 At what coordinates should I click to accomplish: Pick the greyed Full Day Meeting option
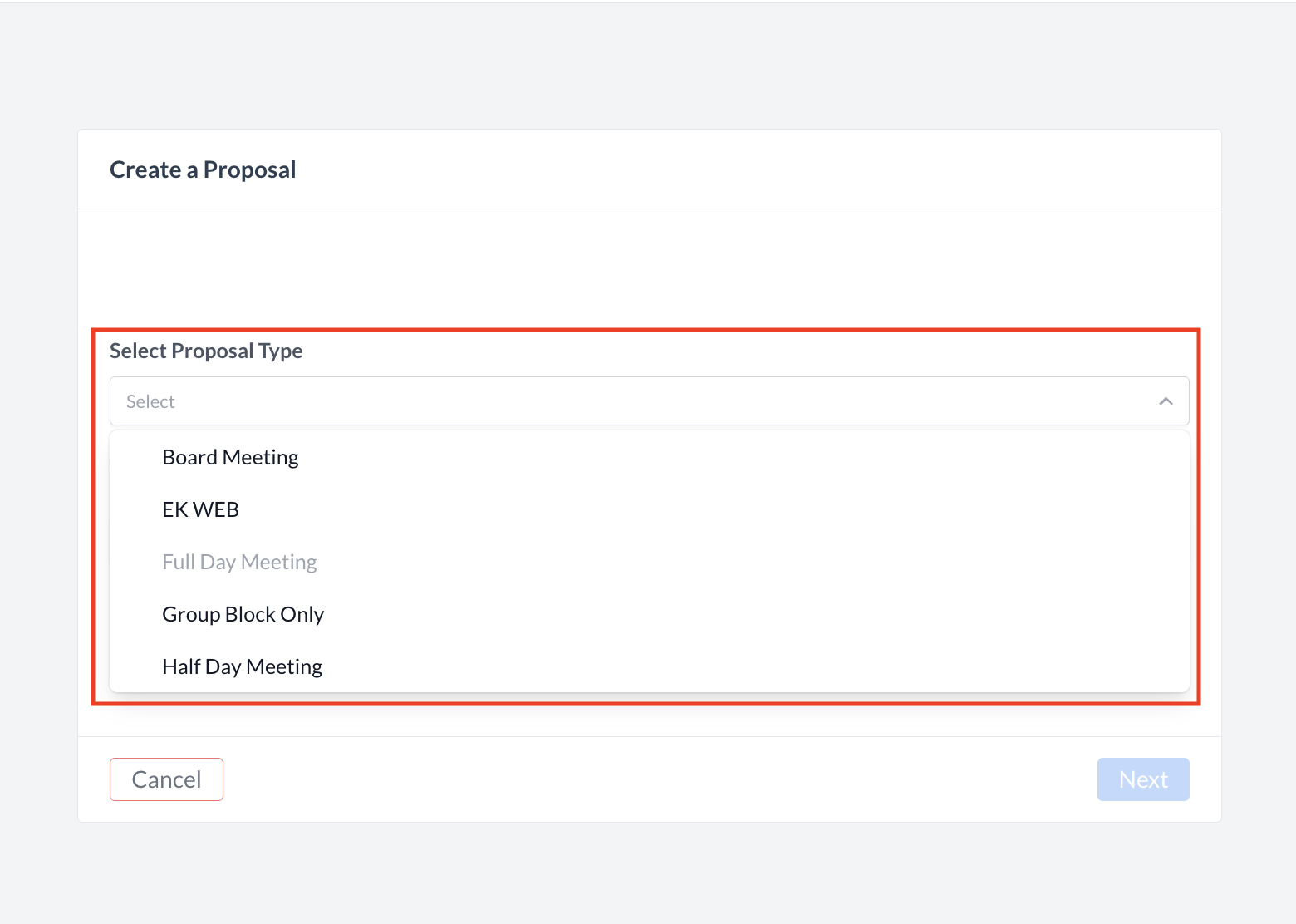239,563
